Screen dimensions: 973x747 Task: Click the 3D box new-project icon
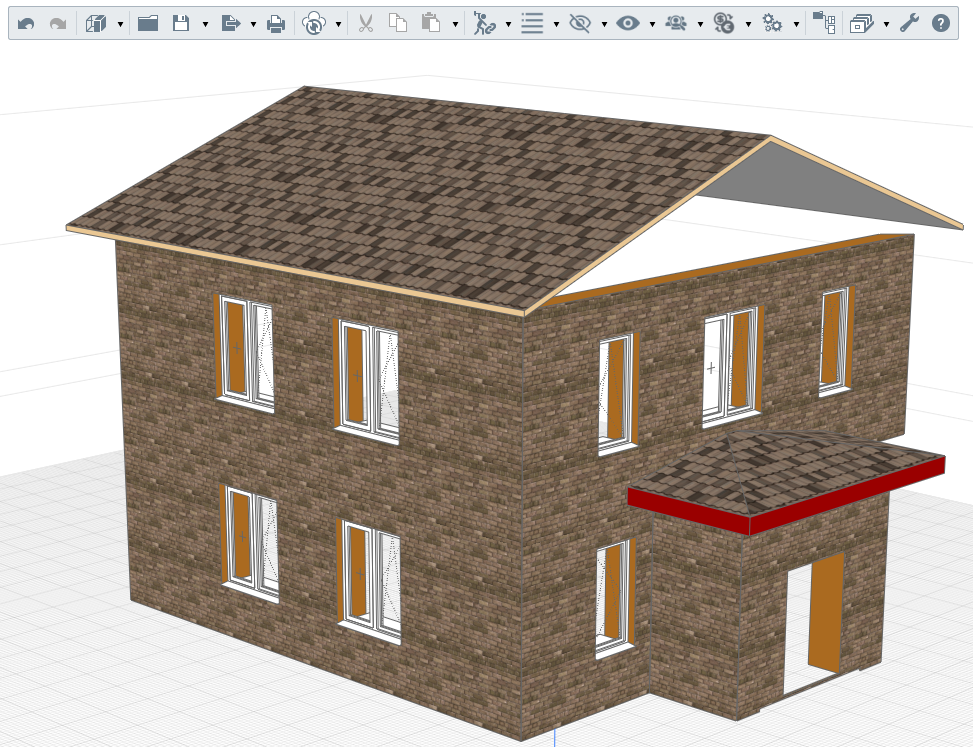click(96, 24)
